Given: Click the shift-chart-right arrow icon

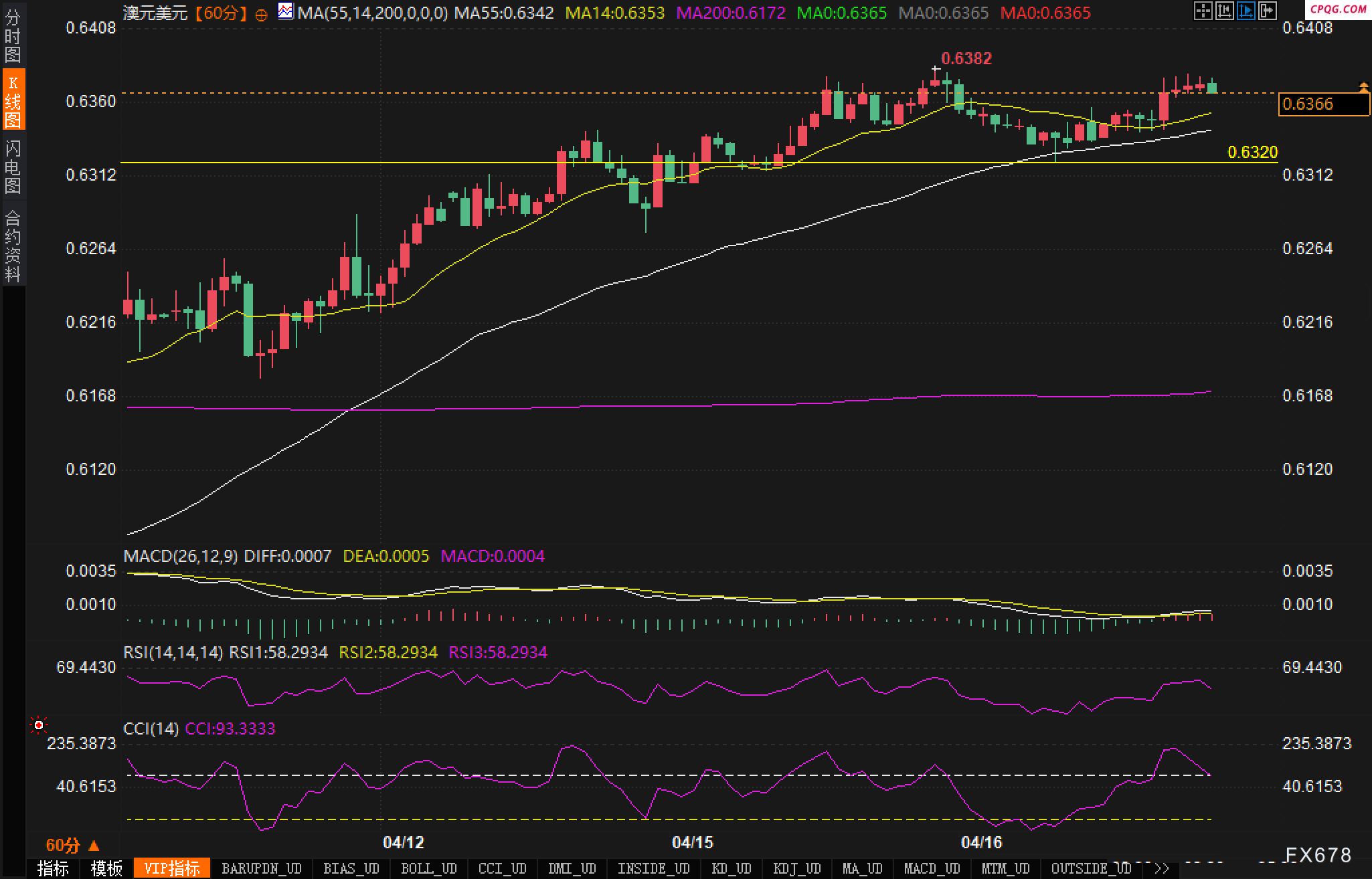Looking at the screenshot, I should (x=1268, y=11).
